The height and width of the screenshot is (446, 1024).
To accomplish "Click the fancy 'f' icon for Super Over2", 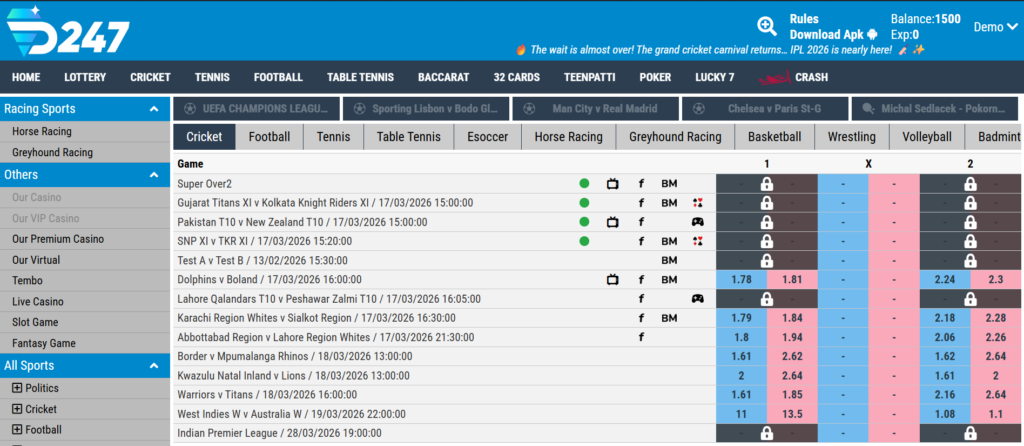I will pyautogui.click(x=641, y=184).
